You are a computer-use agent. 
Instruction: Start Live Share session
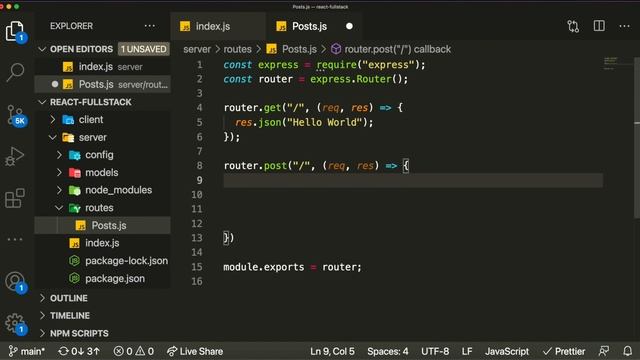click(x=195, y=351)
